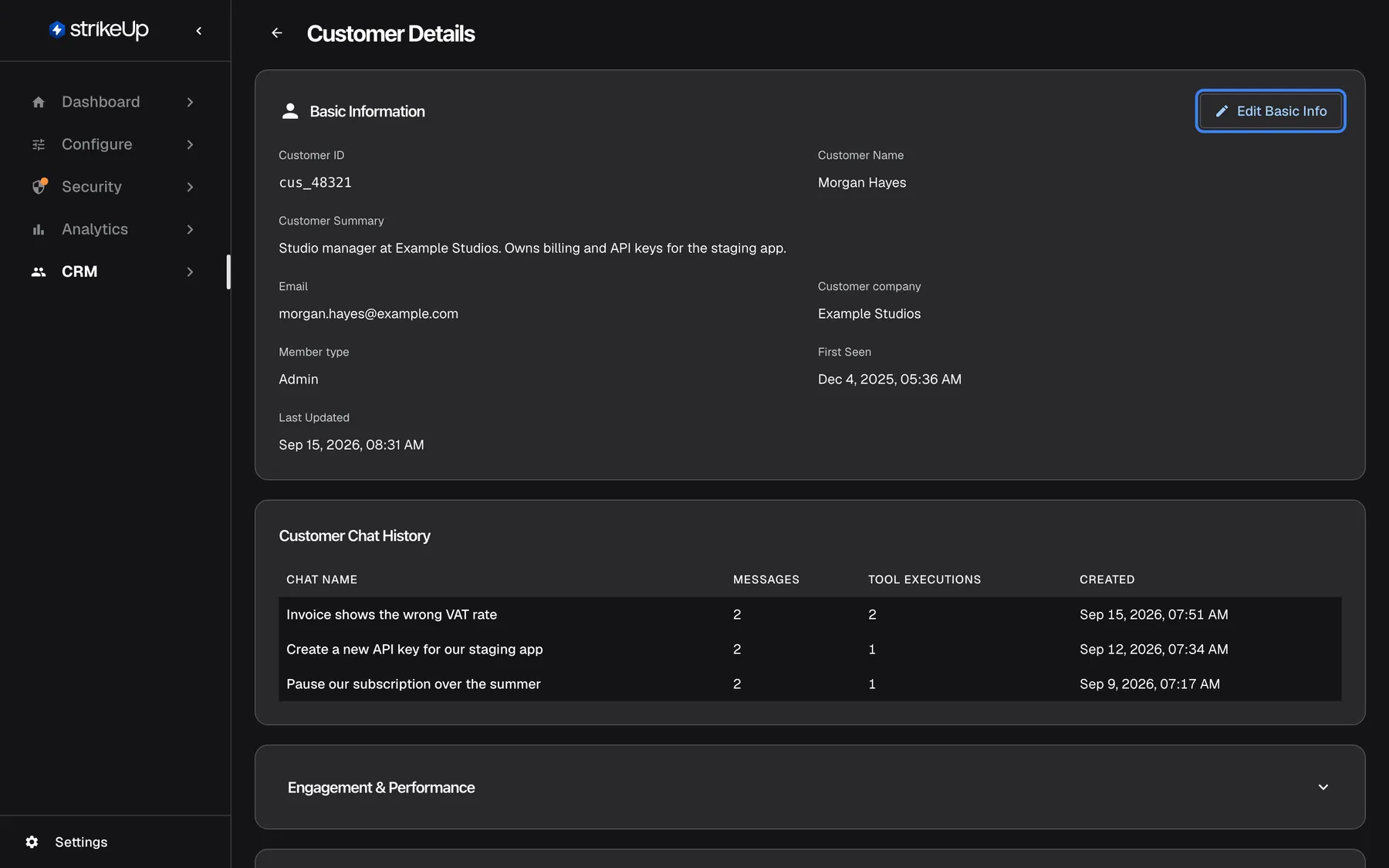The width and height of the screenshot is (1389, 868).
Task: Collapse the sidebar with the chevron
Action: [x=199, y=31]
